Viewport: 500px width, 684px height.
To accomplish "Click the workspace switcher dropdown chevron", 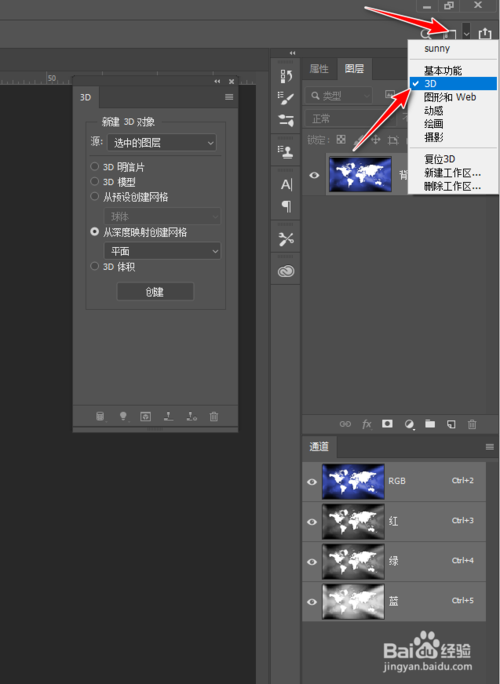I will click(466, 33).
